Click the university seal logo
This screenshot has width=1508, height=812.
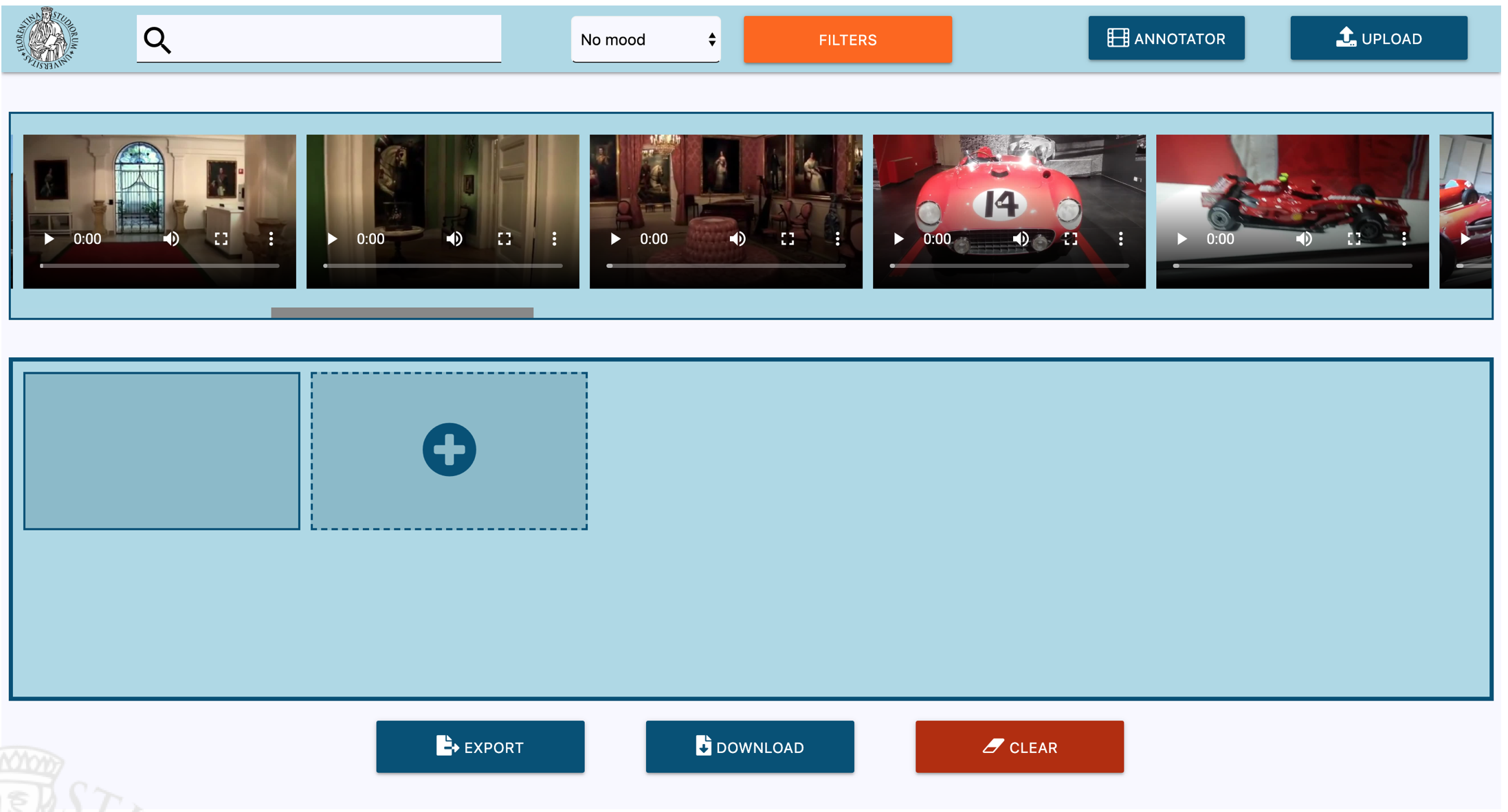[47, 38]
